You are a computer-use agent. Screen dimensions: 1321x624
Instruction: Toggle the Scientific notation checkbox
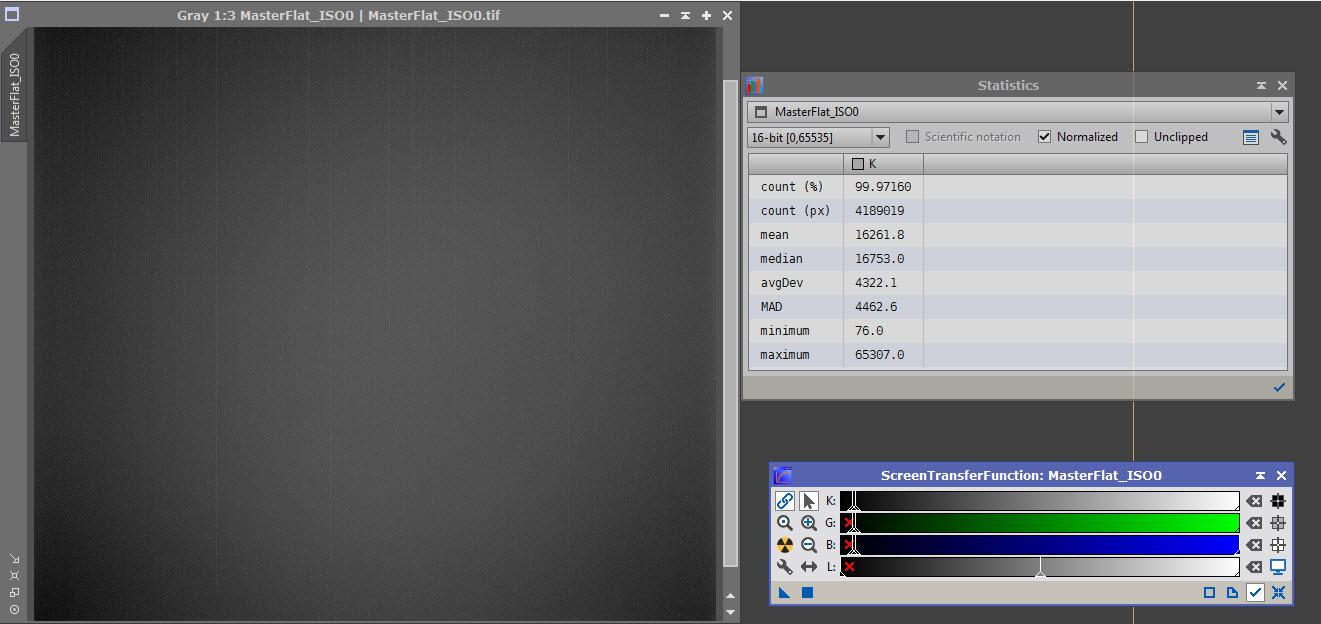(x=912, y=137)
